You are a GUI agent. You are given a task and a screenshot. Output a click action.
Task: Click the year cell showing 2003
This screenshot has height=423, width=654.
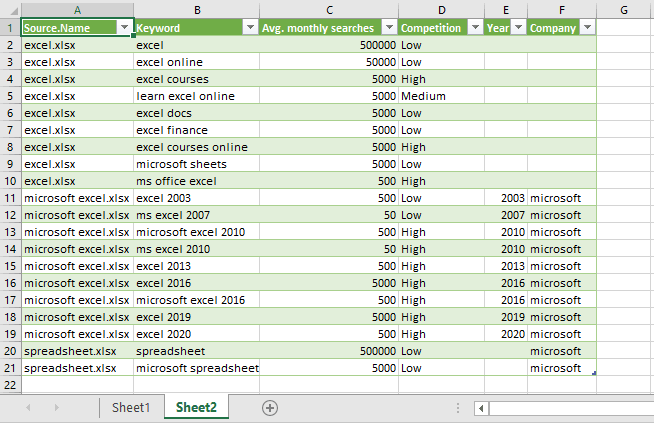tap(506, 198)
